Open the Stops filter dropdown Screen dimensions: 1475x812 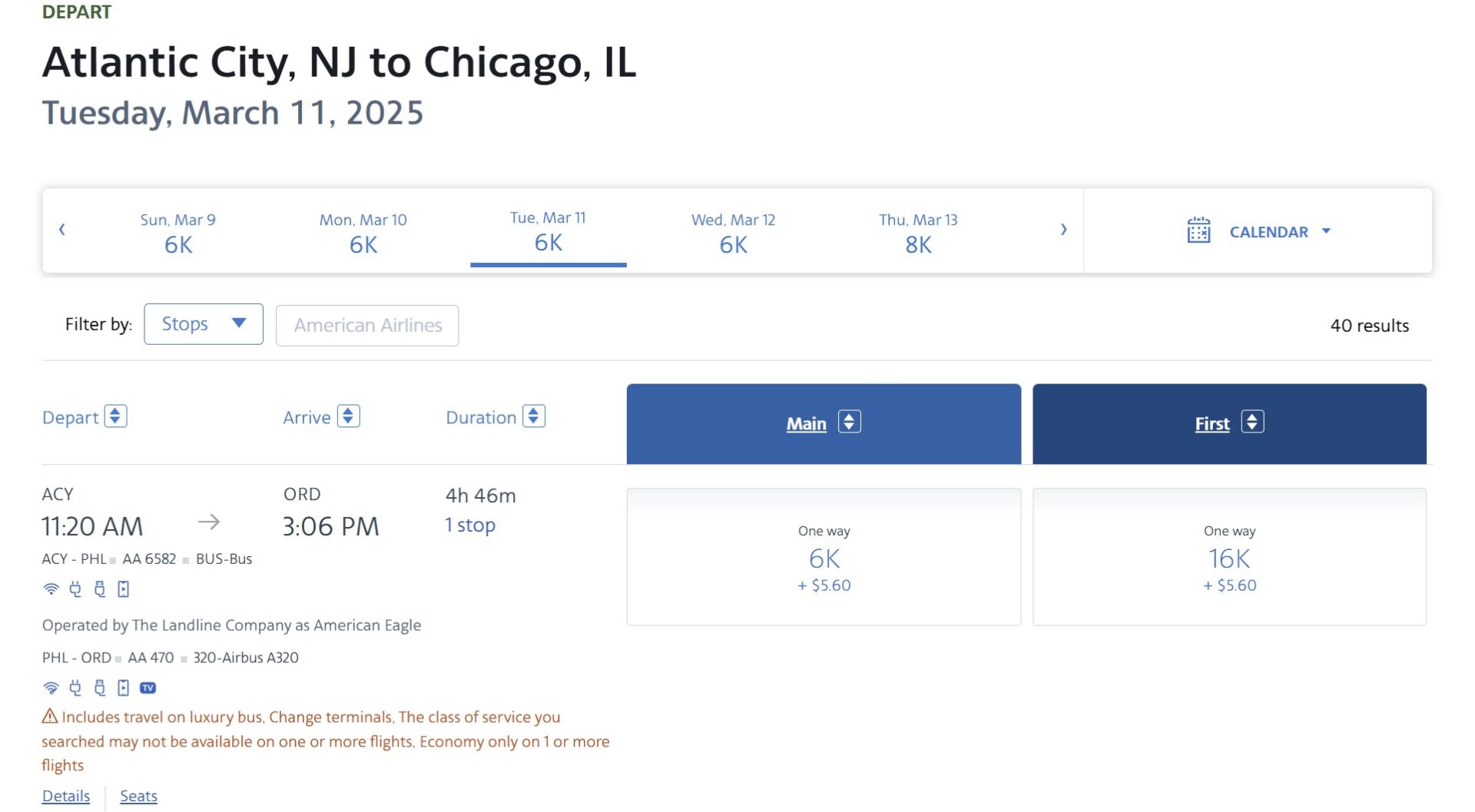pyautogui.click(x=203, y=323)
